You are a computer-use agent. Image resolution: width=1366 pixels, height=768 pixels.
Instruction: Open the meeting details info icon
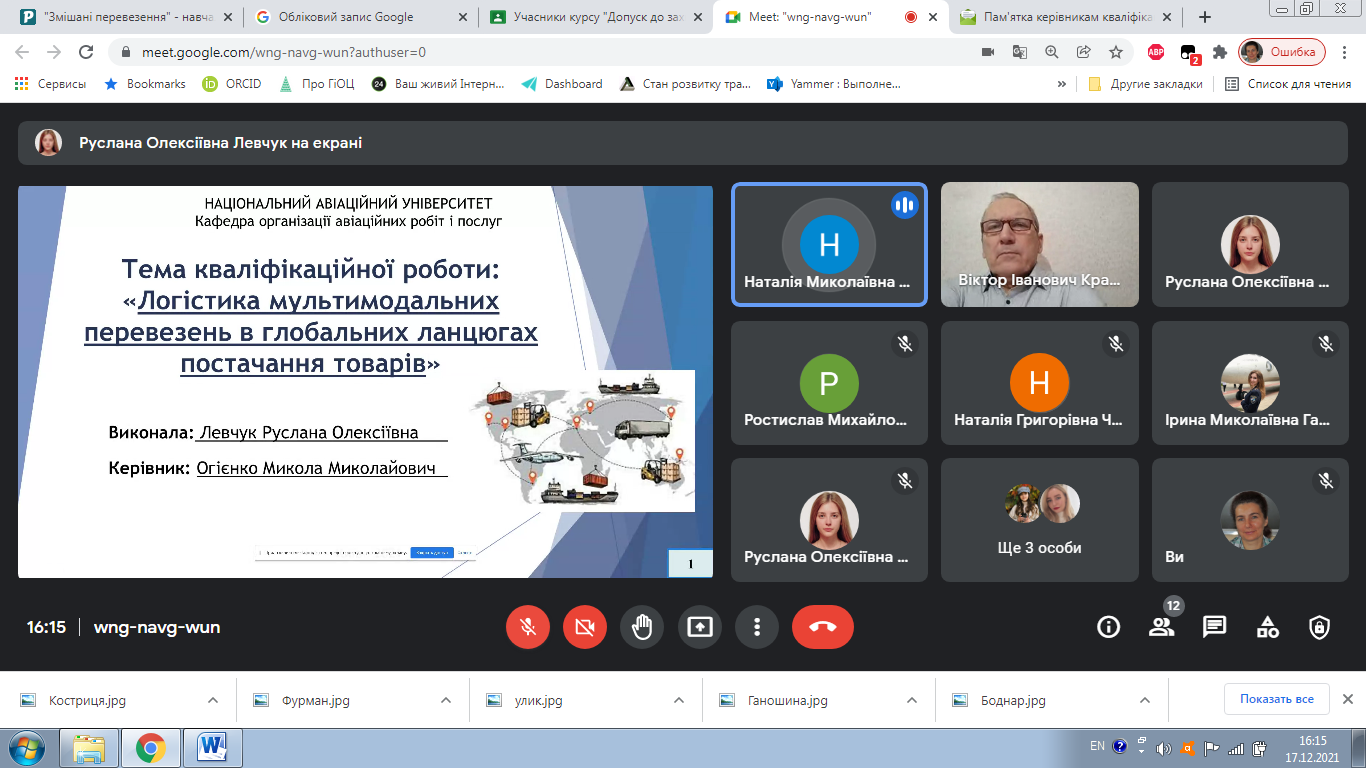coord(1108,627)
